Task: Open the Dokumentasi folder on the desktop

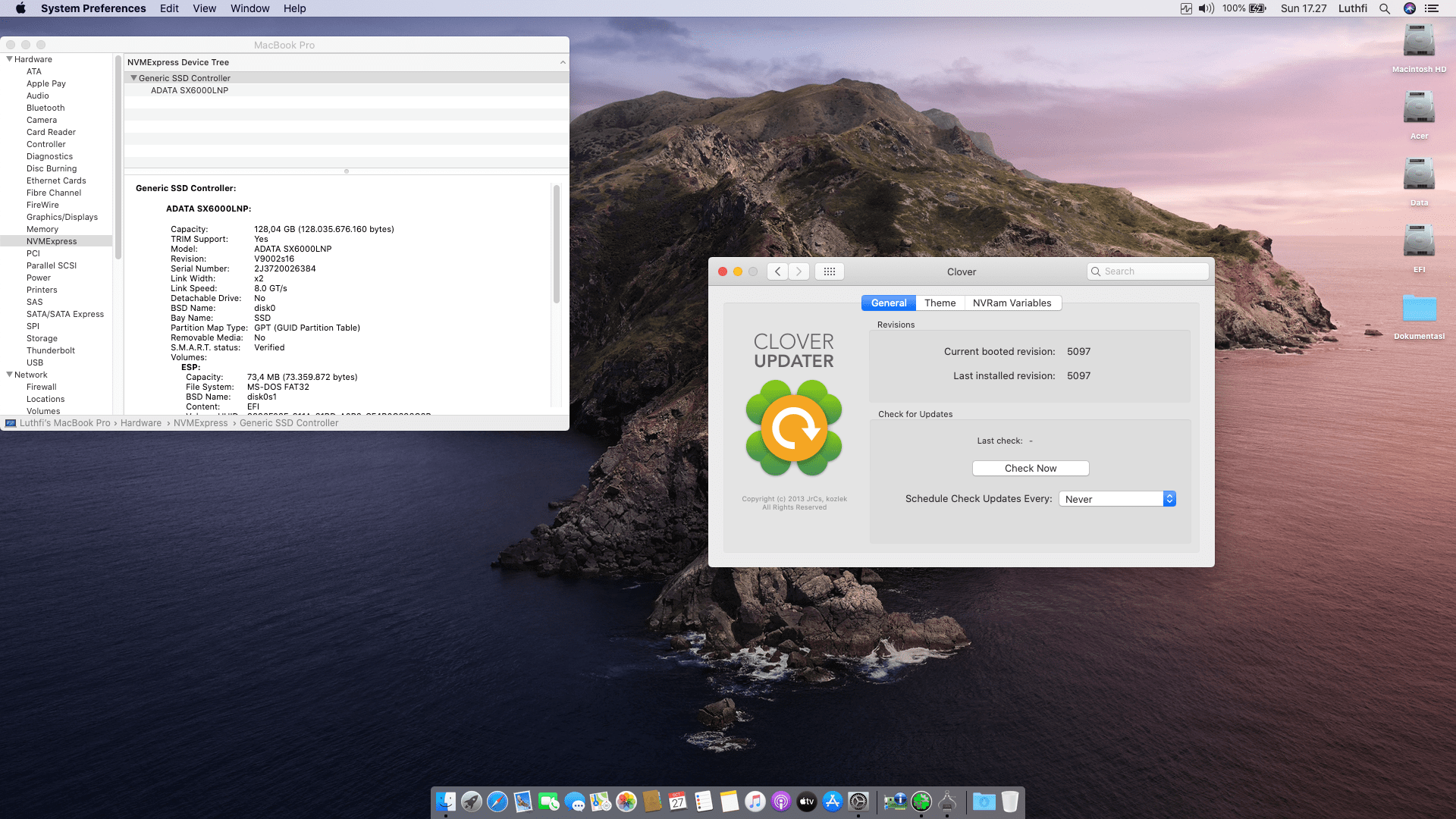Action: tap(1419, 309)
